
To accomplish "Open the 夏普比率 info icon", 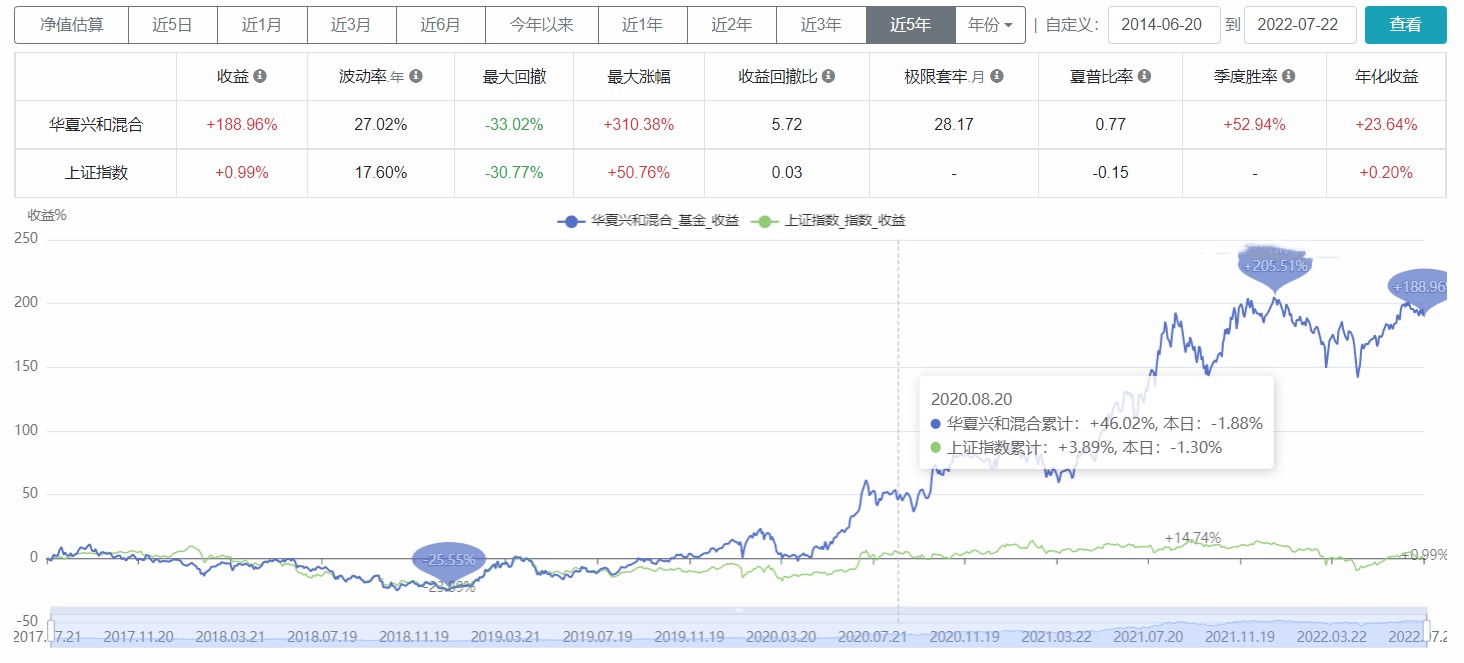I will (1142, 75).
